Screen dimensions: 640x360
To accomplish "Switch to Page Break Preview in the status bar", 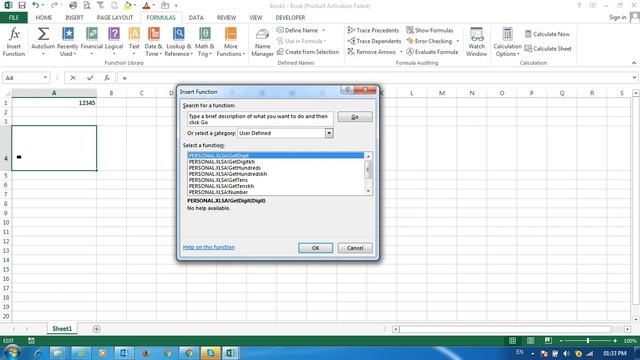I will [x=548, y=340].
